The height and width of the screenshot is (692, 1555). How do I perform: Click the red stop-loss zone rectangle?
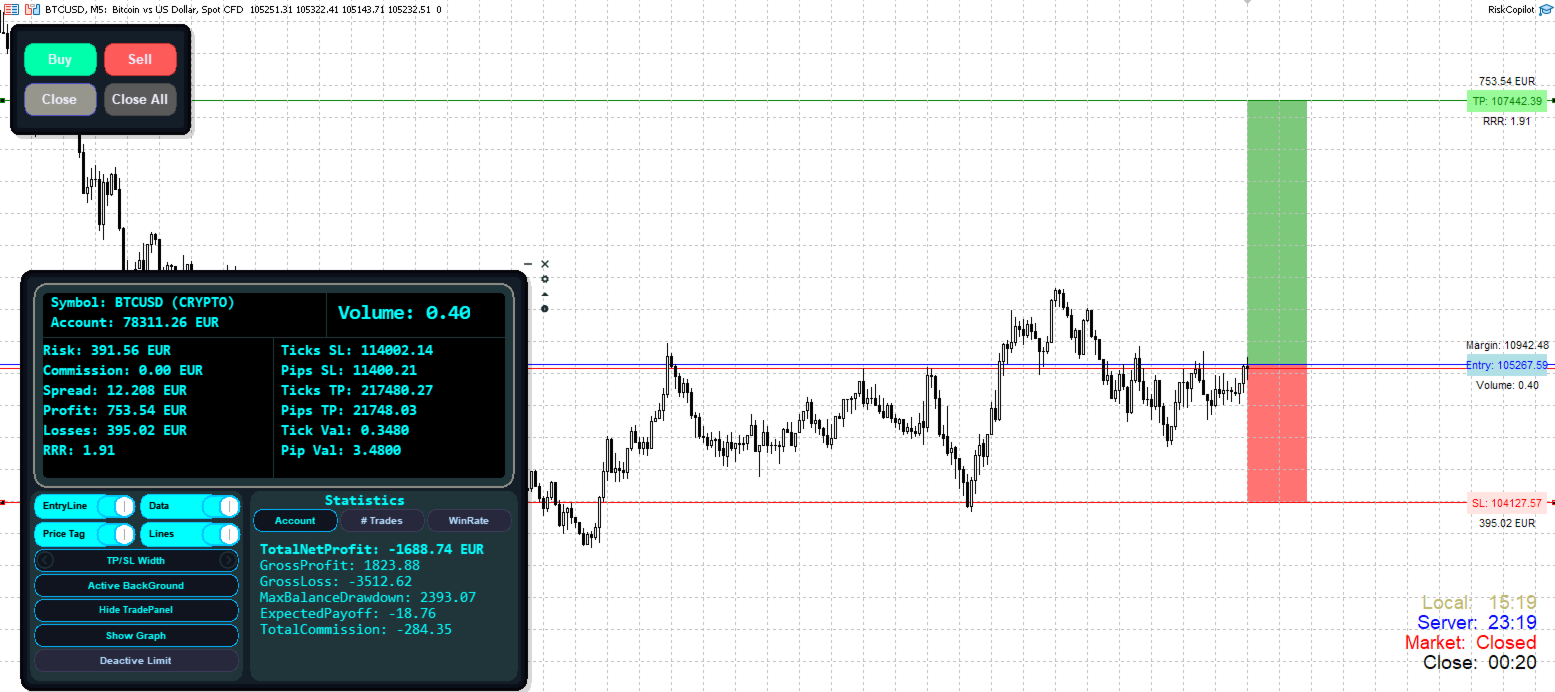1277,433
